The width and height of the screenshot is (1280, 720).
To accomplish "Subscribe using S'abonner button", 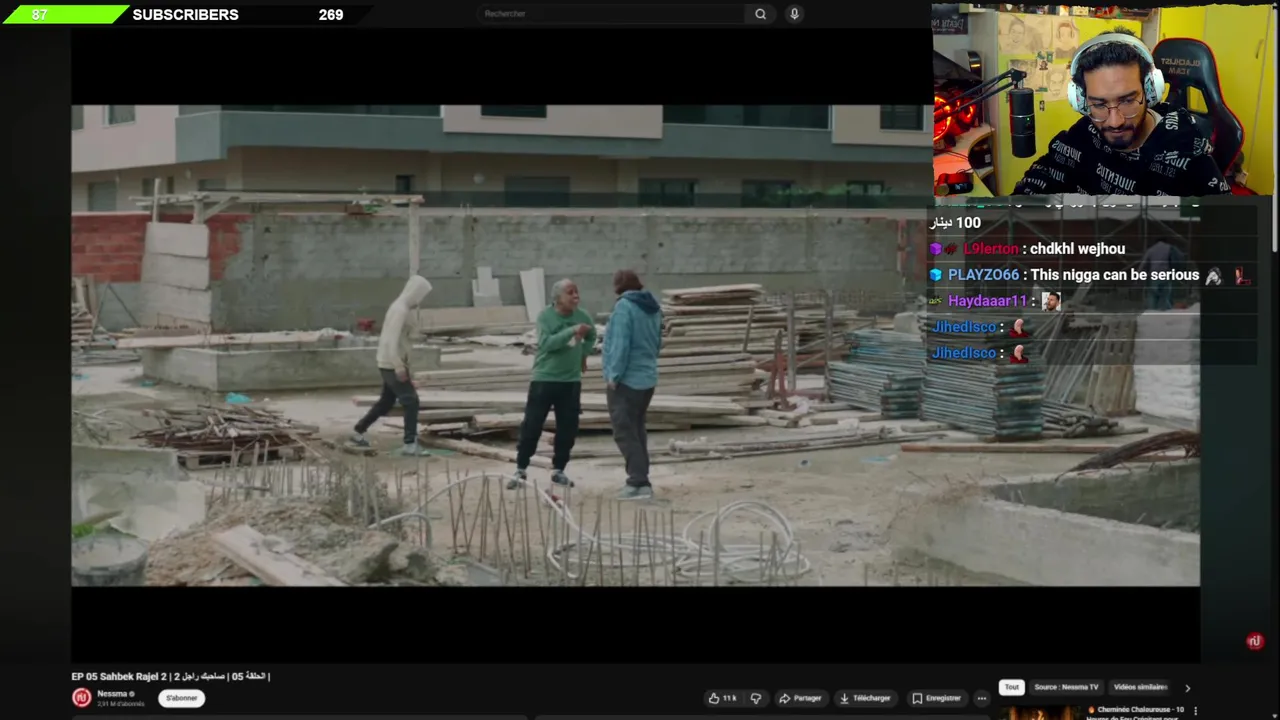I will [181, 698].
